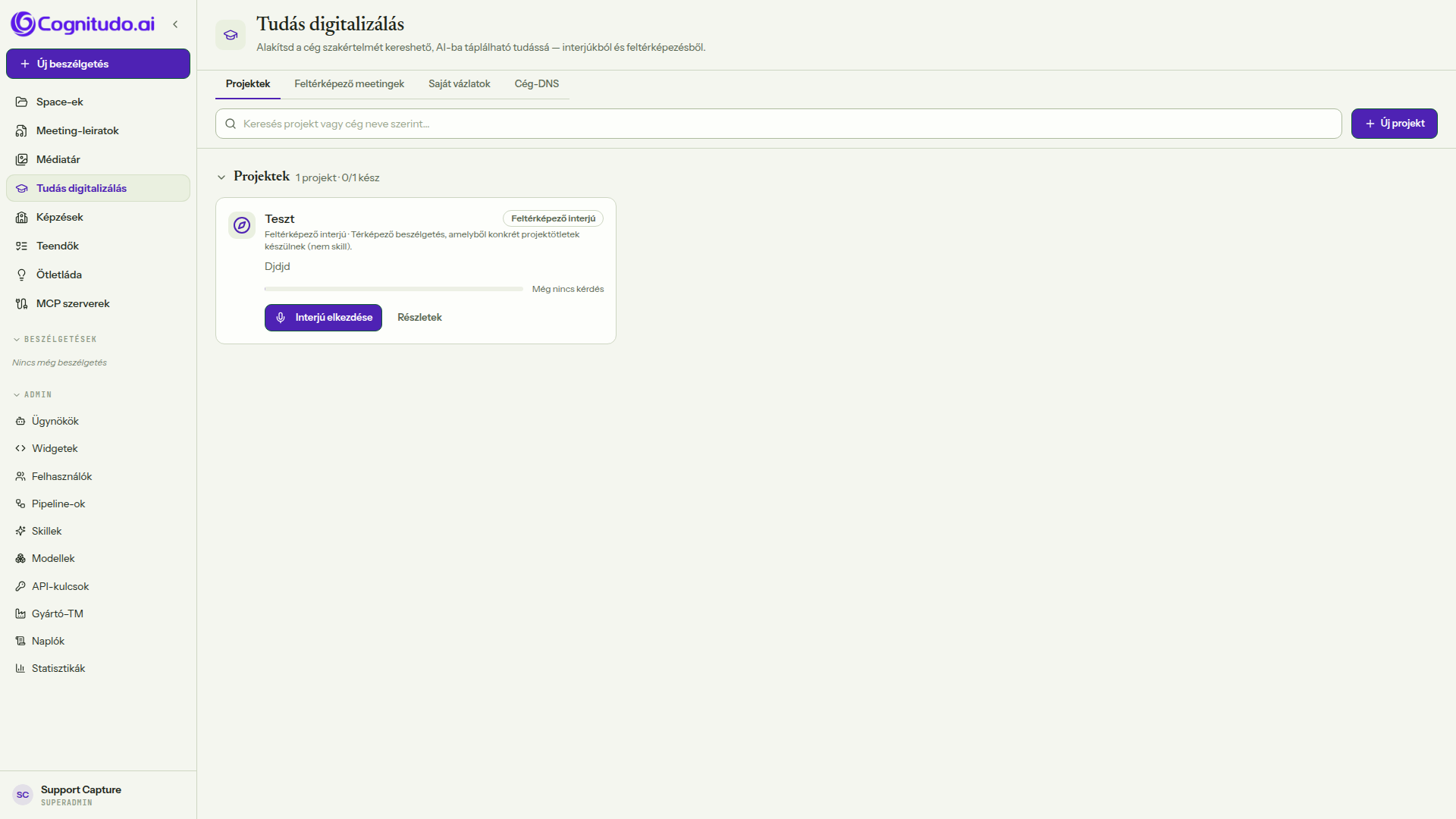
Task: Switch to the Saját vázlatok tab
Action: pyautogui.click(x=459, y=84)
